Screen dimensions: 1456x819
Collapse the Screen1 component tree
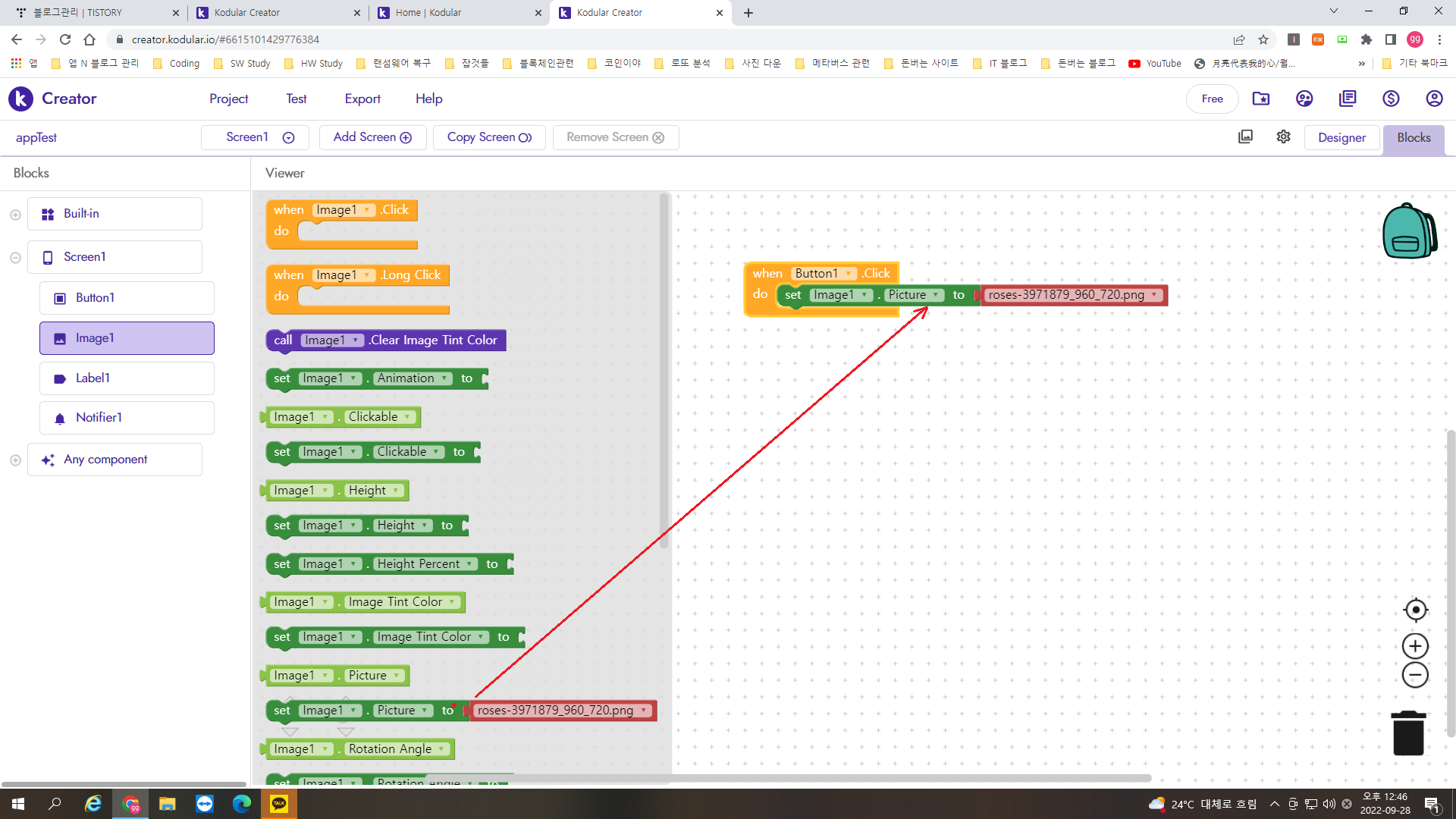tap(15, 258)
